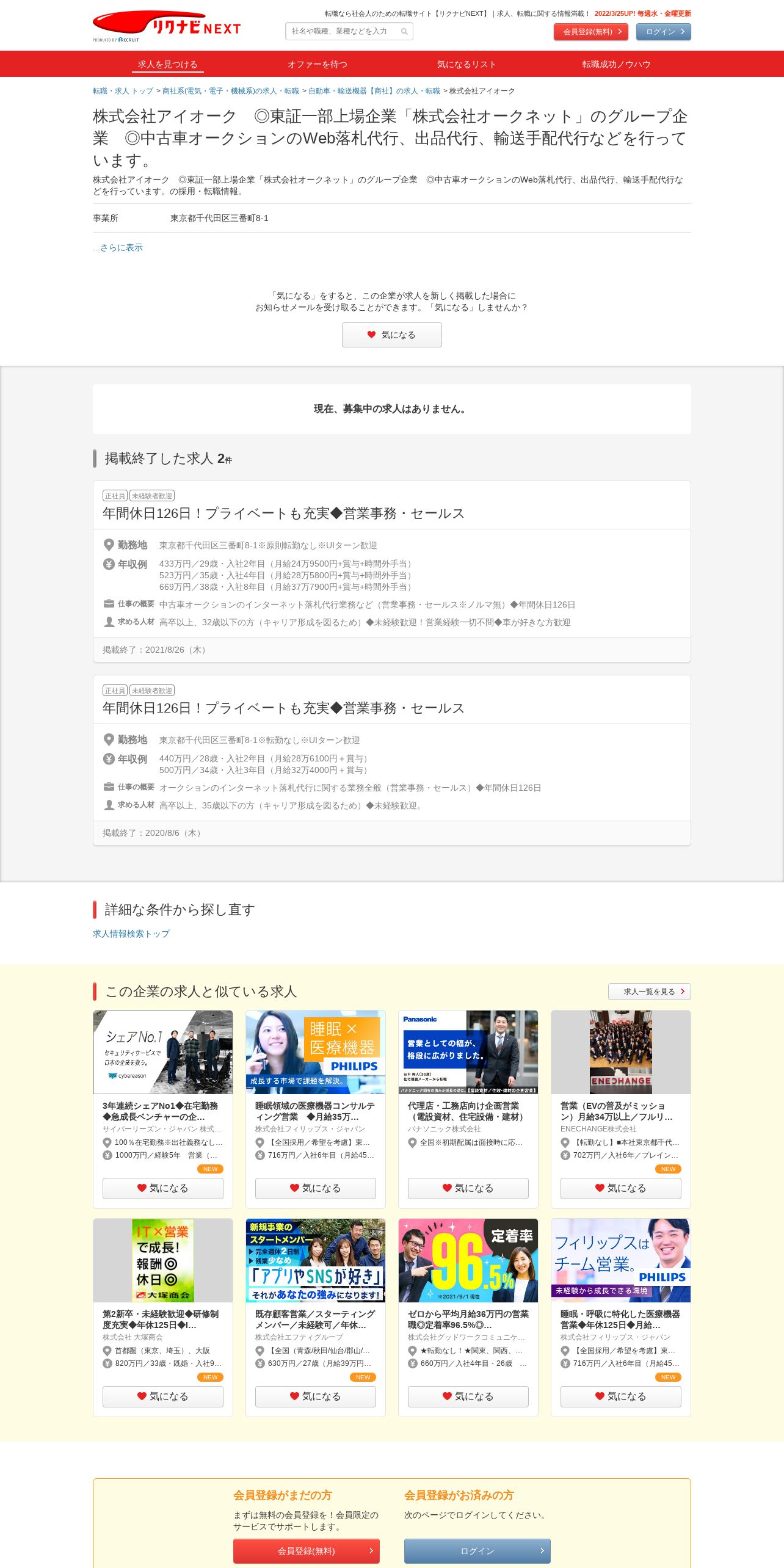Favorite the 大塚商会 job with 気になる
Screen dimensions: 784x1568
(x=163, y=1396)
